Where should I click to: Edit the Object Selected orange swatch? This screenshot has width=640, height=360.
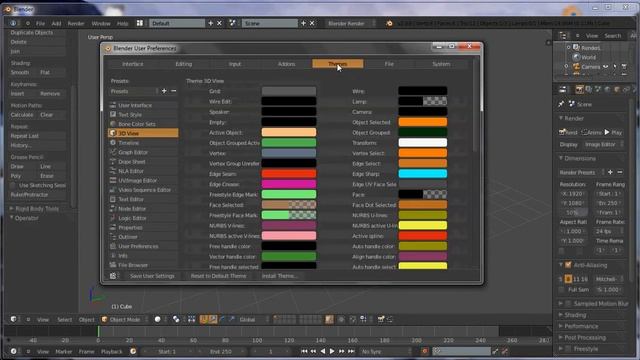pos(422,122)
